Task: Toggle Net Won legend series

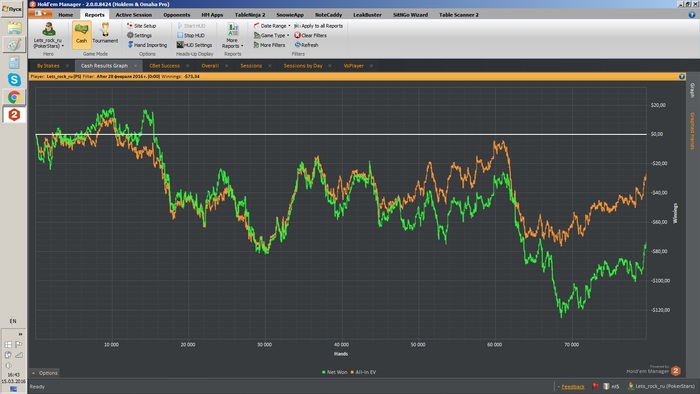Action: (x=334, y=372)
